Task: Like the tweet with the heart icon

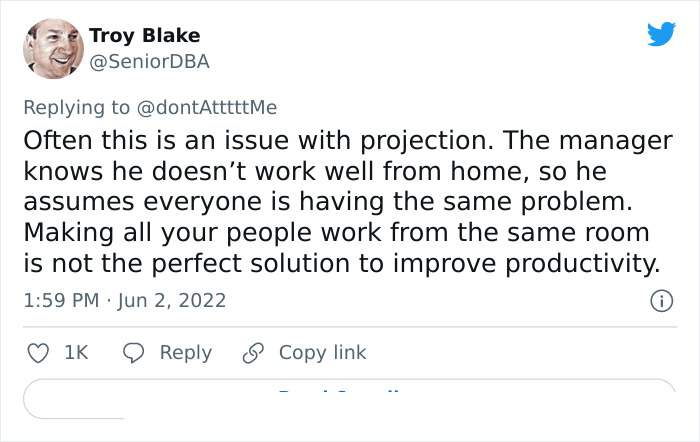Action: pos(37,353)
